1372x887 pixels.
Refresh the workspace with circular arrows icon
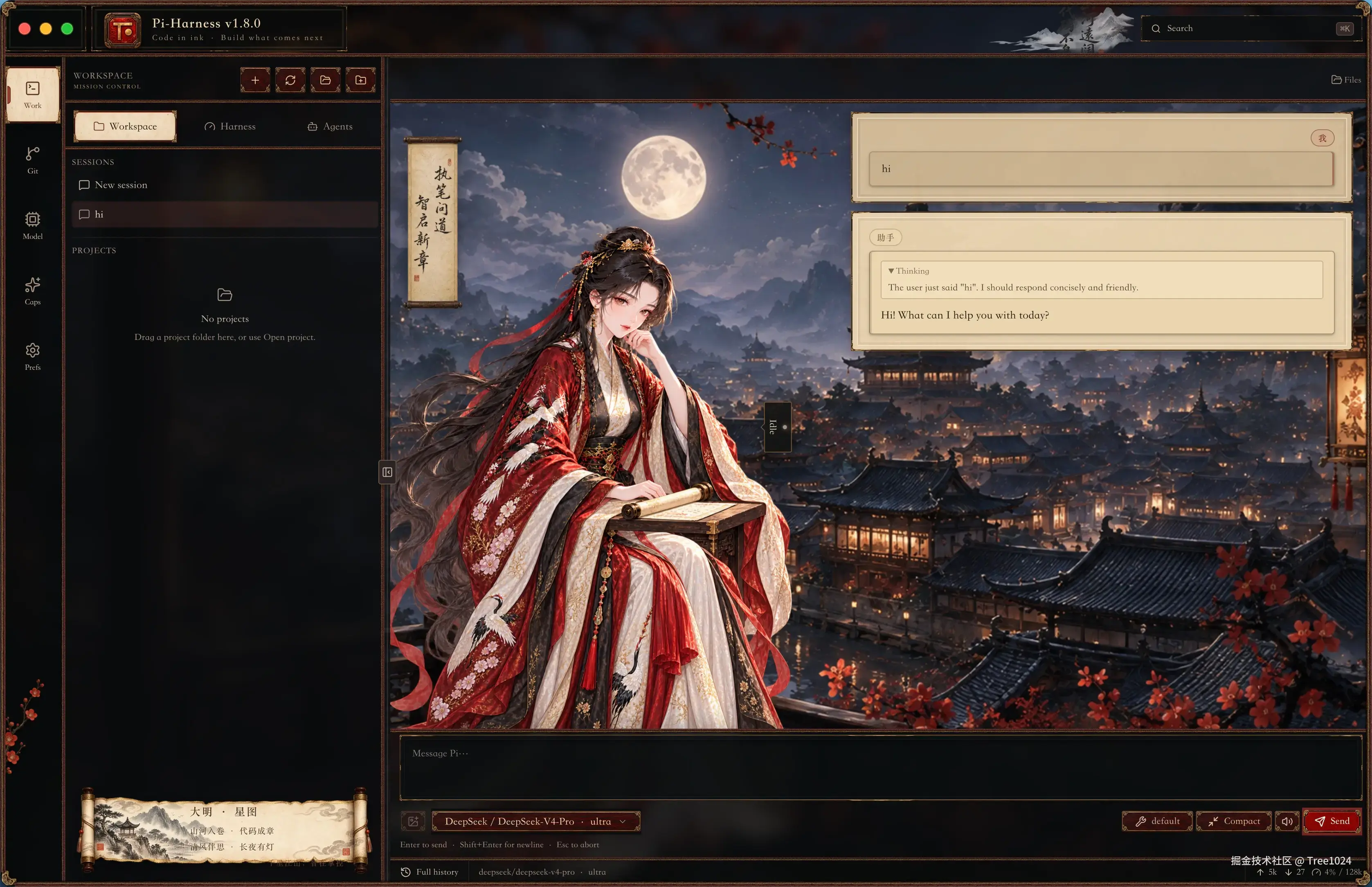tap(290, 80)
